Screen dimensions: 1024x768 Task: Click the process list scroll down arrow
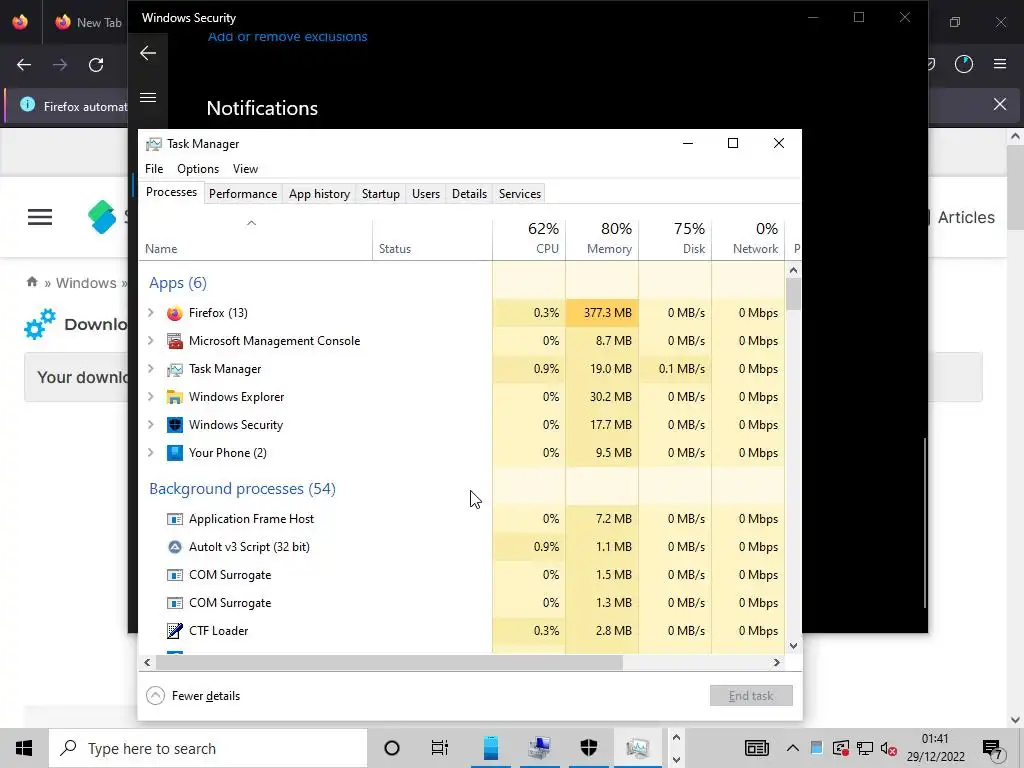point(793,646)
